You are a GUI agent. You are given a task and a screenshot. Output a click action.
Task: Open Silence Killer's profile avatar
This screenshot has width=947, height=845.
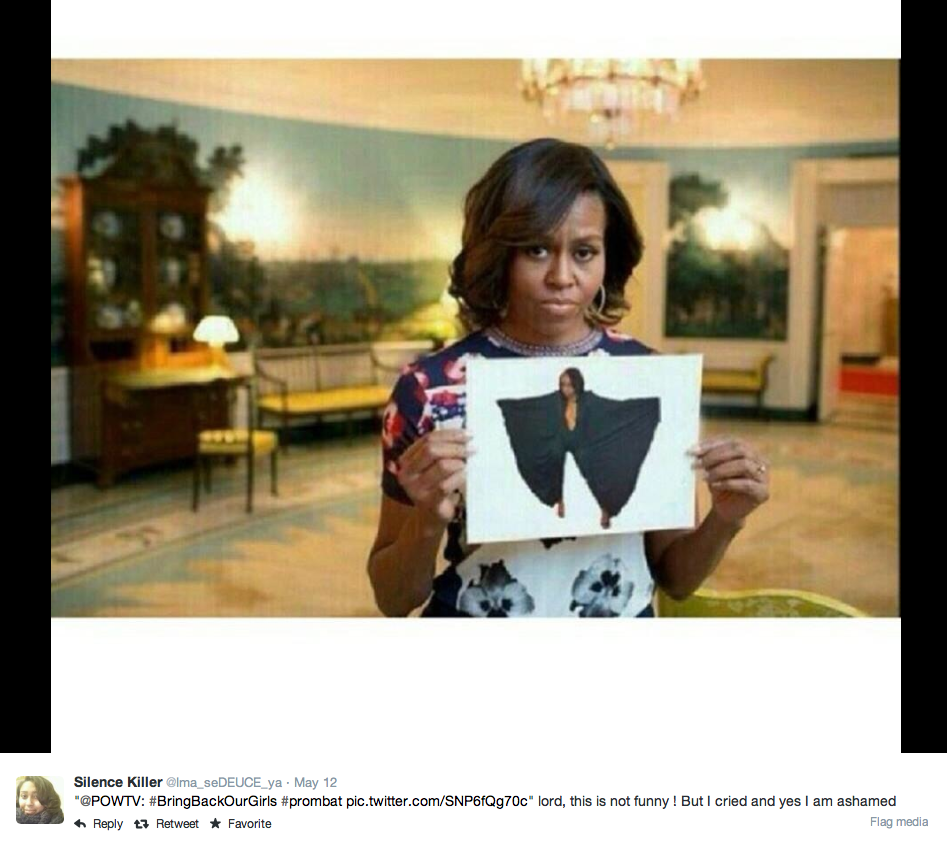point(40,800)
